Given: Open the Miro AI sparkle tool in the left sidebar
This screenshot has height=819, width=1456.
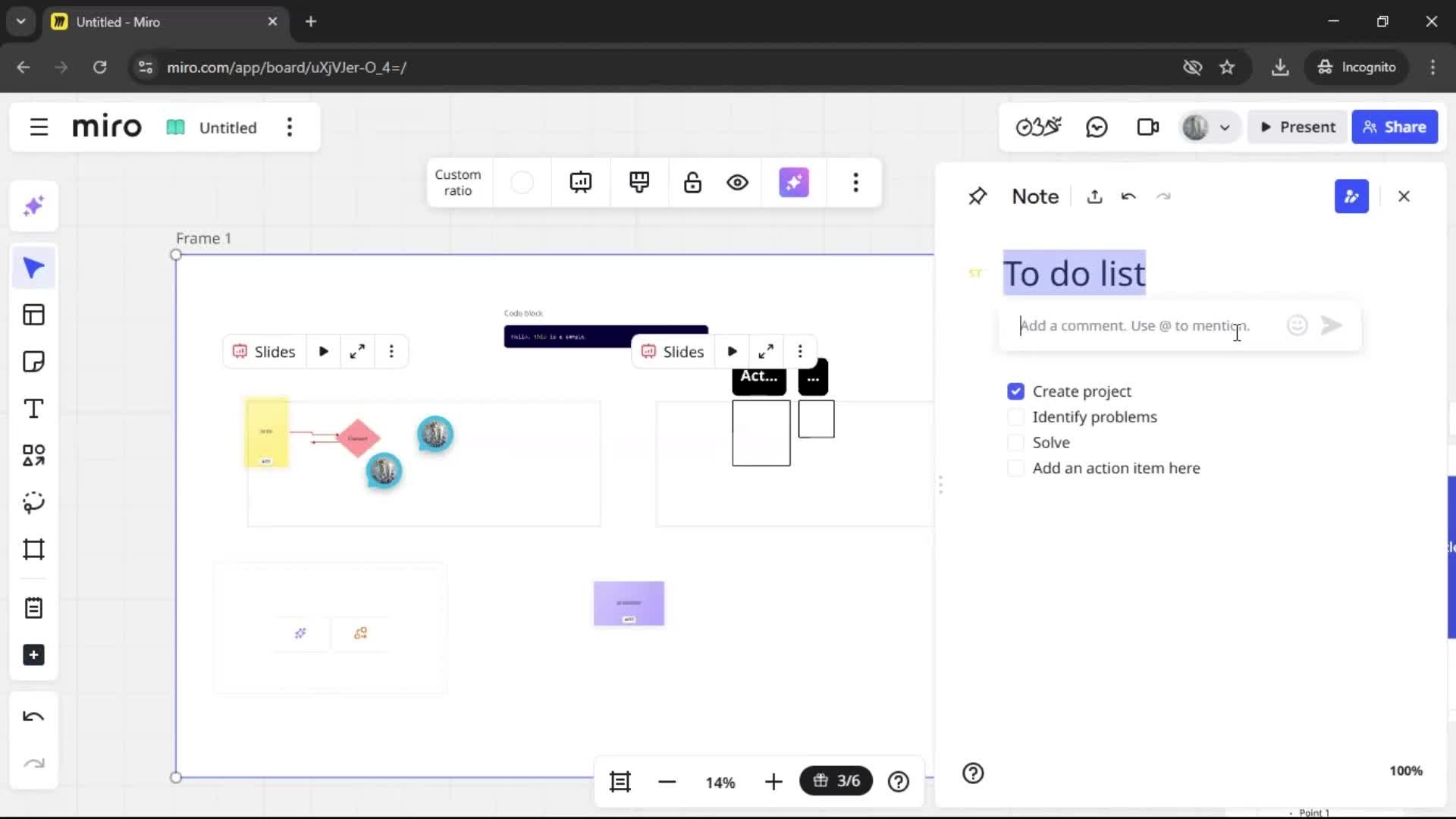Looking at the screenshot, I should 33,206.
